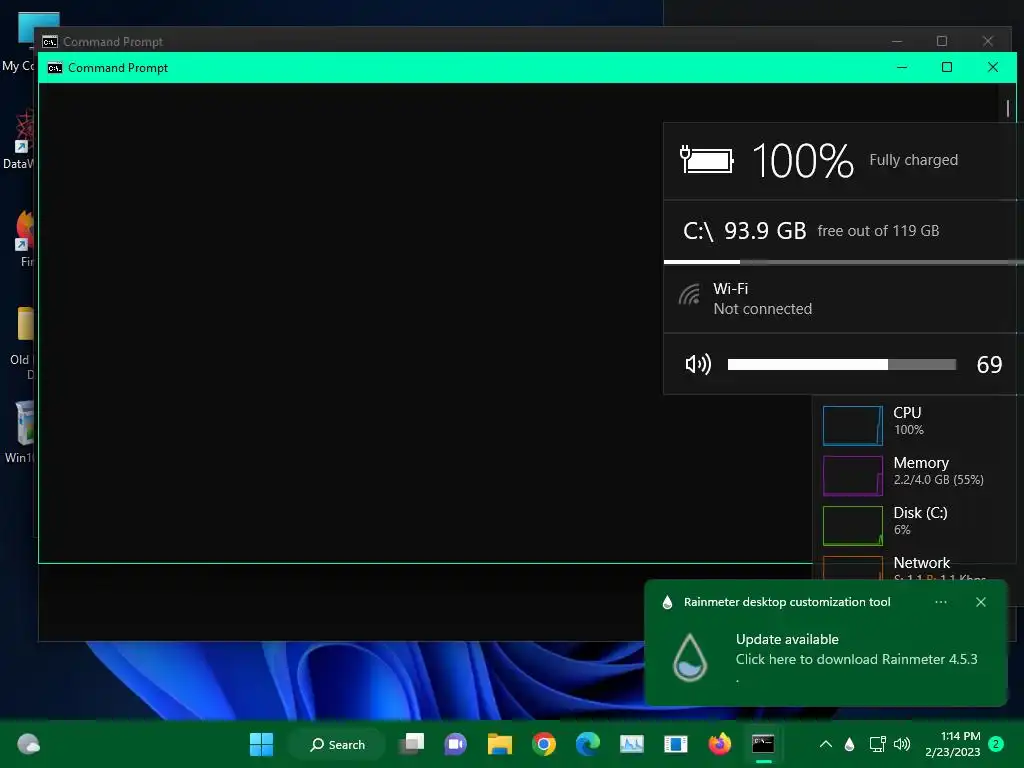Click 'Rainmeter desktop customization tool' title
The image size is (1024, 768).
coord(787,602)
